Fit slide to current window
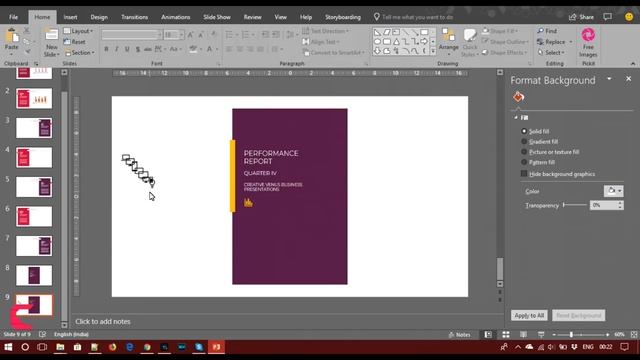 (634, 335)
